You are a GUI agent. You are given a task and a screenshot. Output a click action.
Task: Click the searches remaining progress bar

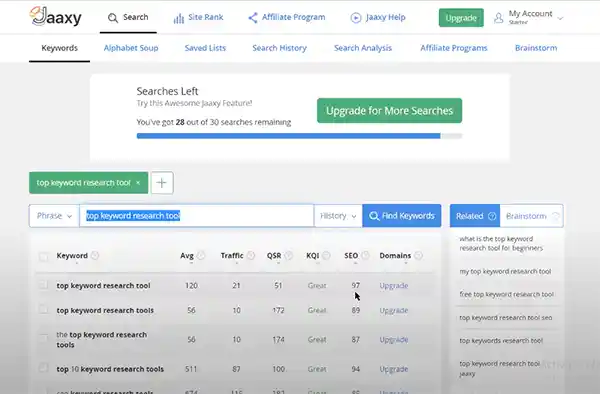coord(299,136)
